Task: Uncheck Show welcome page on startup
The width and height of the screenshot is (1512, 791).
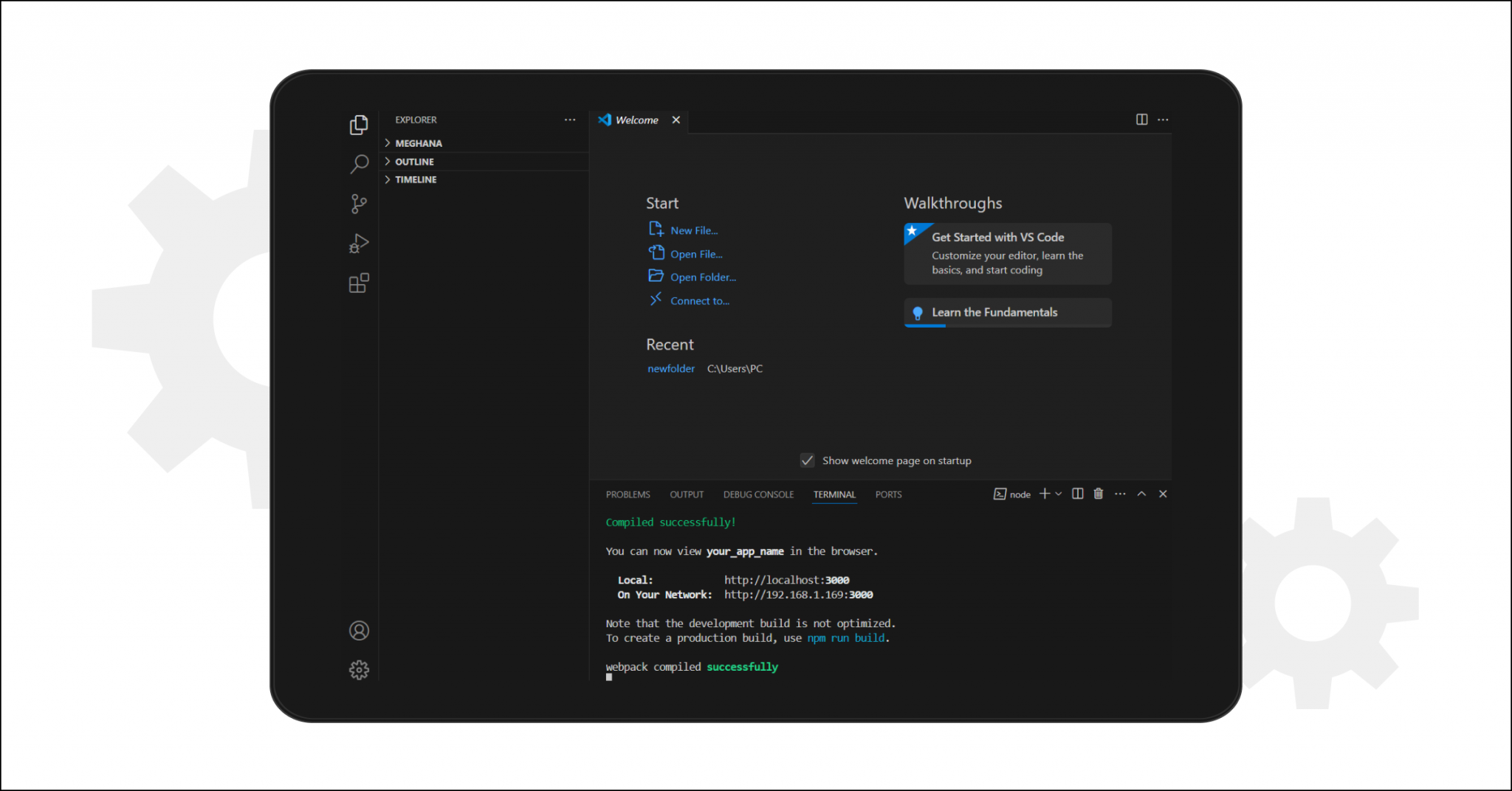Action: pyautogui.click(x=808, y=460)
